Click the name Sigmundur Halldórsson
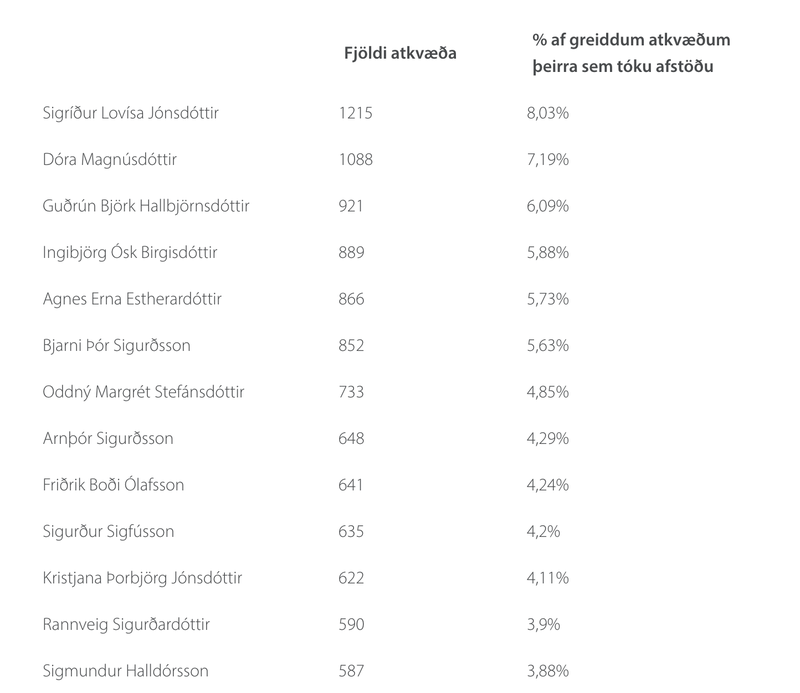Image resolution: width=800 pixels, height=693 pixels. click(x=125, y=671)
